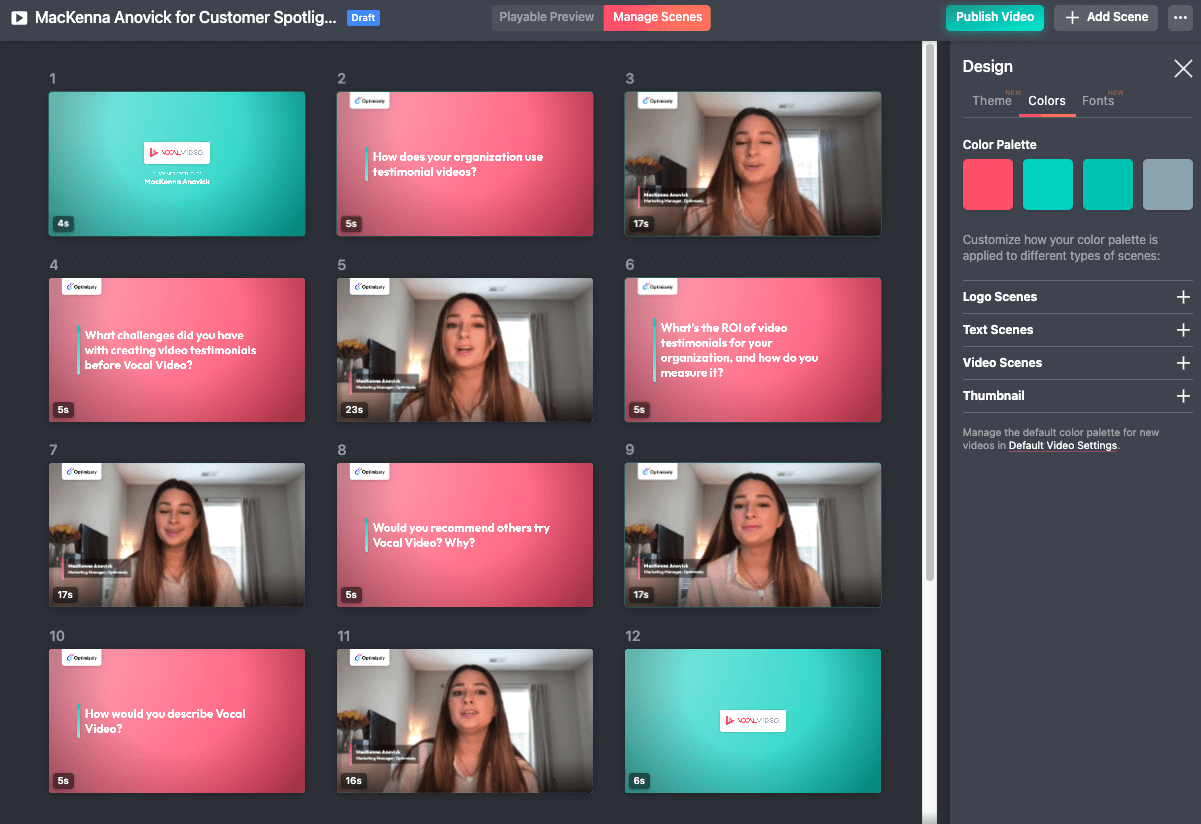Click the plus icon next to Video Scenes

click(x=1183, y=363)
